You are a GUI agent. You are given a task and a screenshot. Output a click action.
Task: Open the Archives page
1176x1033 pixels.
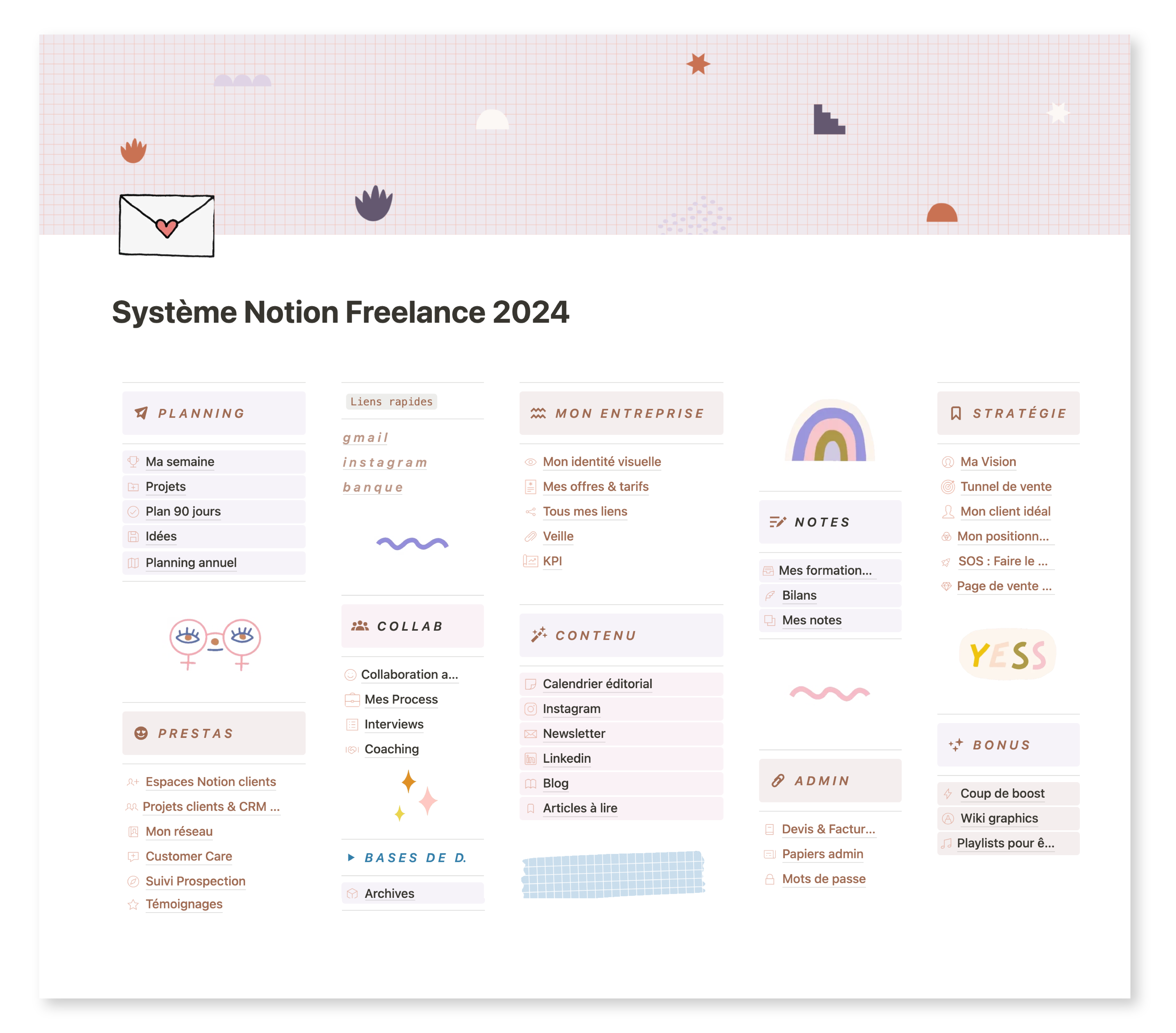[389, 894]
